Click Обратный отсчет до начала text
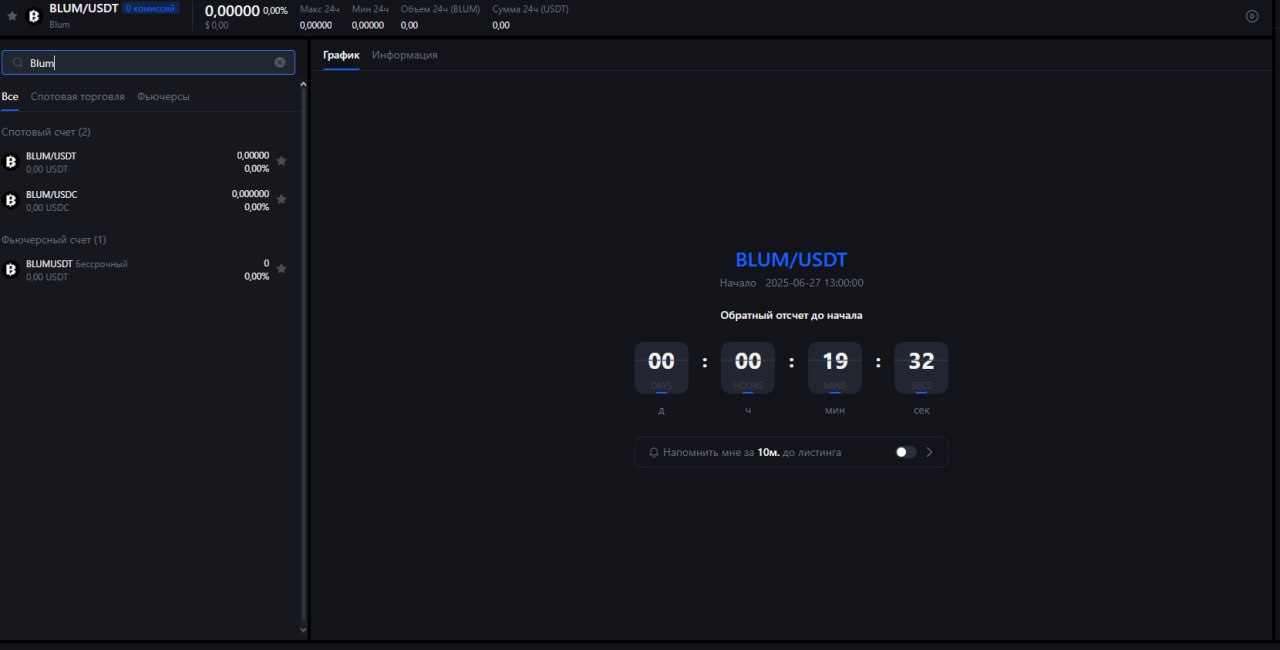 [x=791, y=315]
